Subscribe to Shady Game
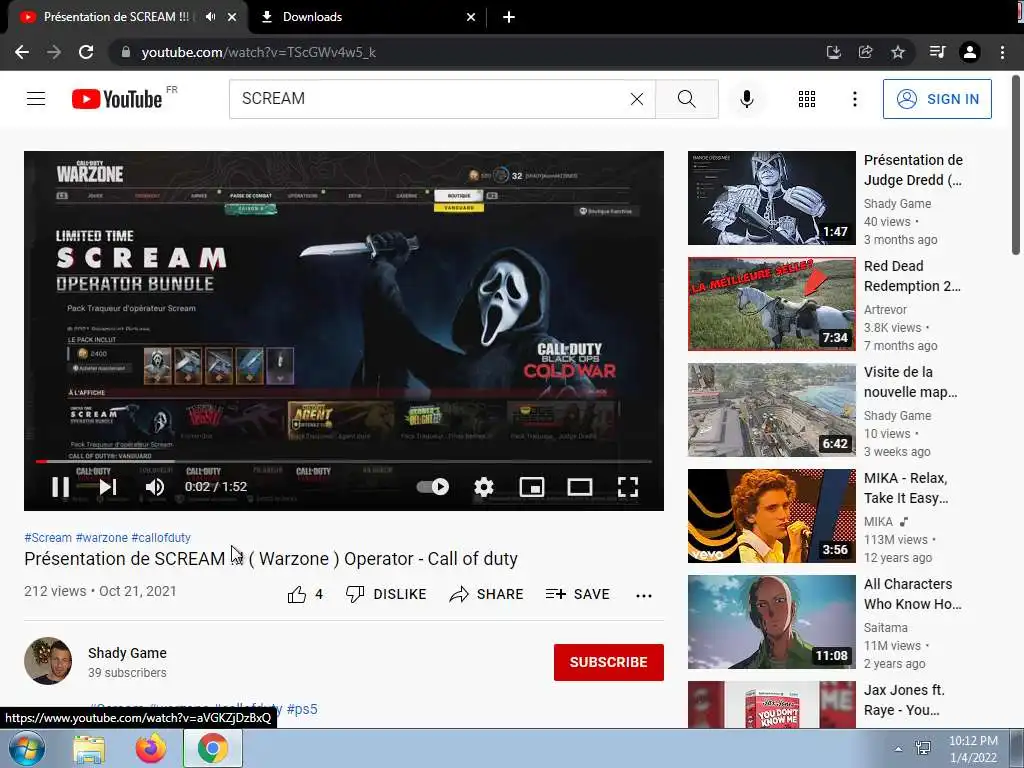The width and height of the screenshot is (1024, 768). coord(609,662)
